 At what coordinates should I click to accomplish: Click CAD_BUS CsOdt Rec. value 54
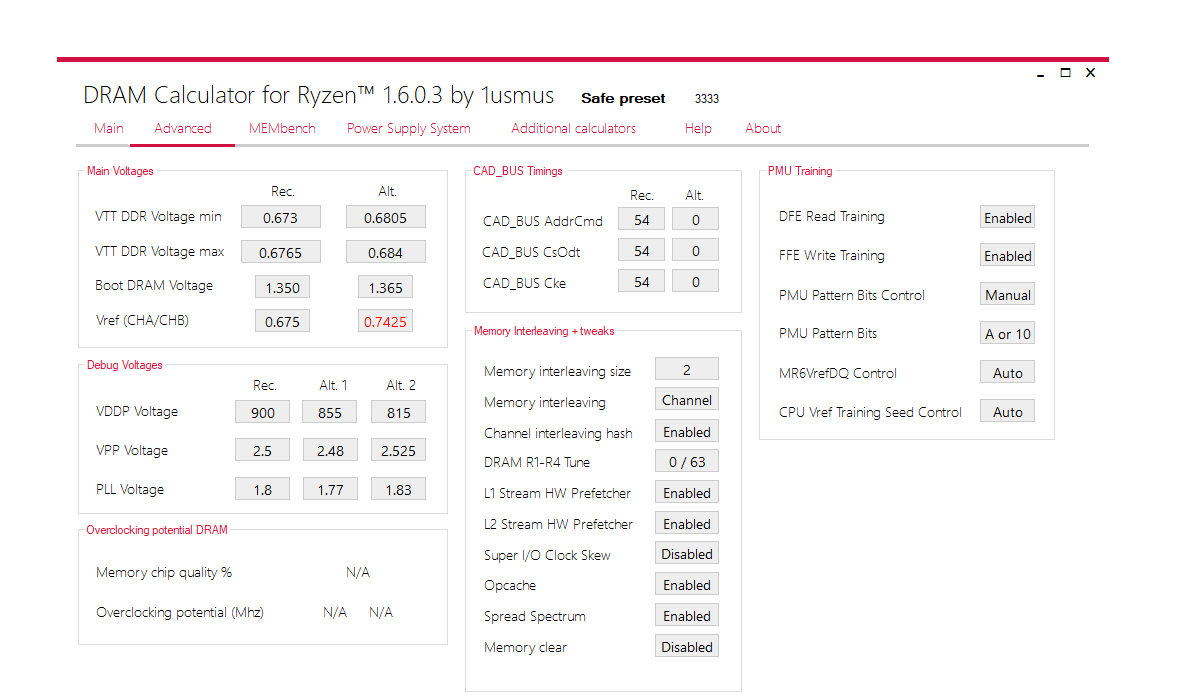(x=641, y=250)
